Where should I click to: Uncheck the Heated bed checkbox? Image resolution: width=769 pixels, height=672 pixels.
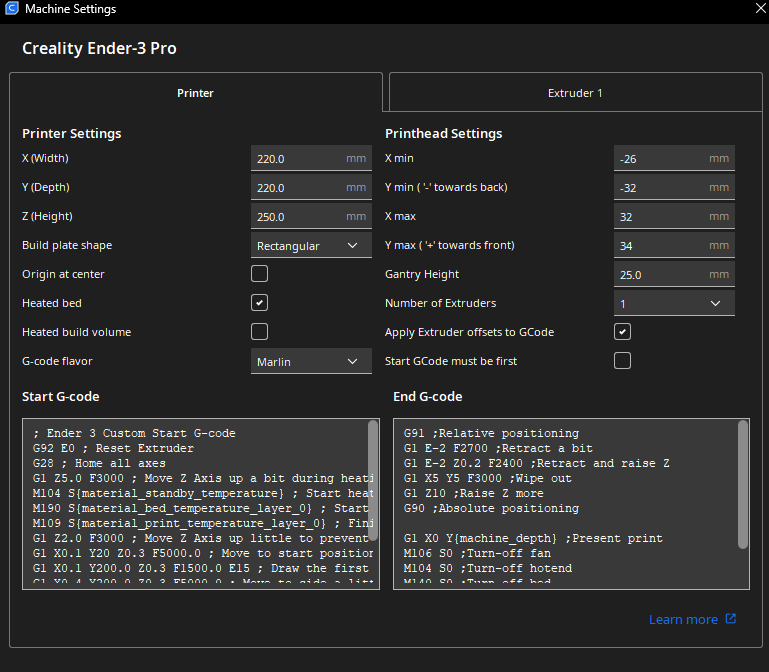point(259,303)
